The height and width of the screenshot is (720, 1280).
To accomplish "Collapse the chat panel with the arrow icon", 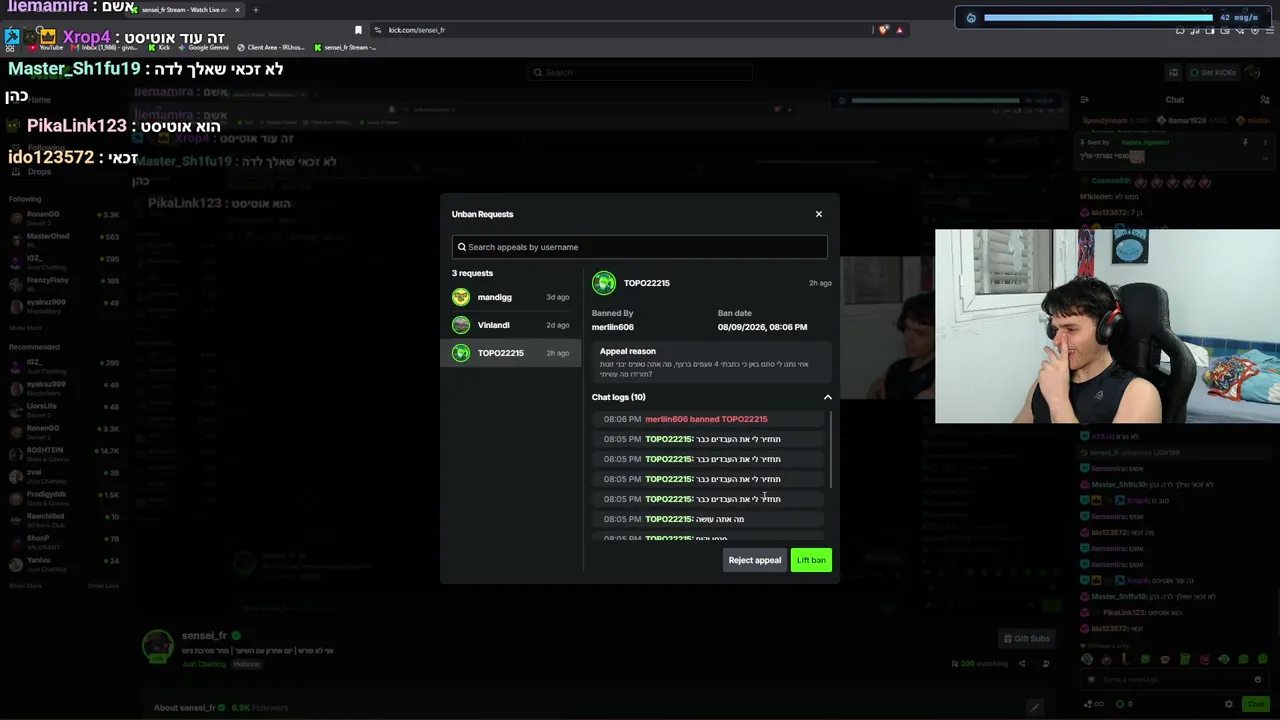I will pyautogui.click(x=1085, y=100).
